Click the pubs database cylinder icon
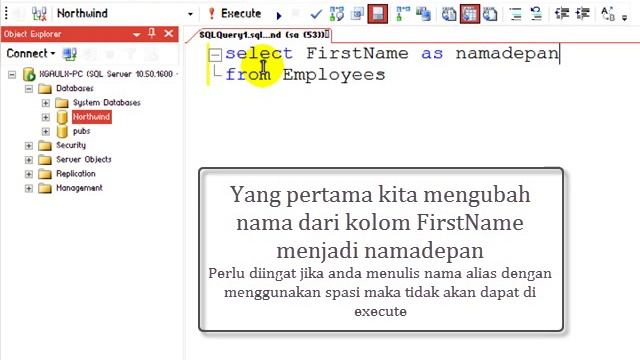This screenshot has width=640, height=360. [x=62, y=131]
